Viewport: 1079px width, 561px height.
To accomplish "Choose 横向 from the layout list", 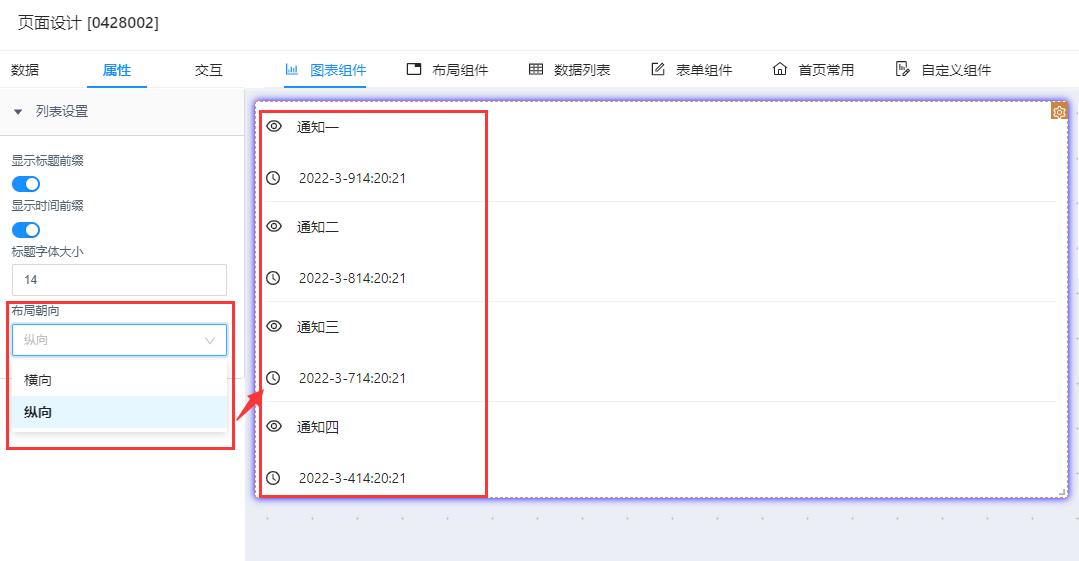I will (x=119, y=380).
